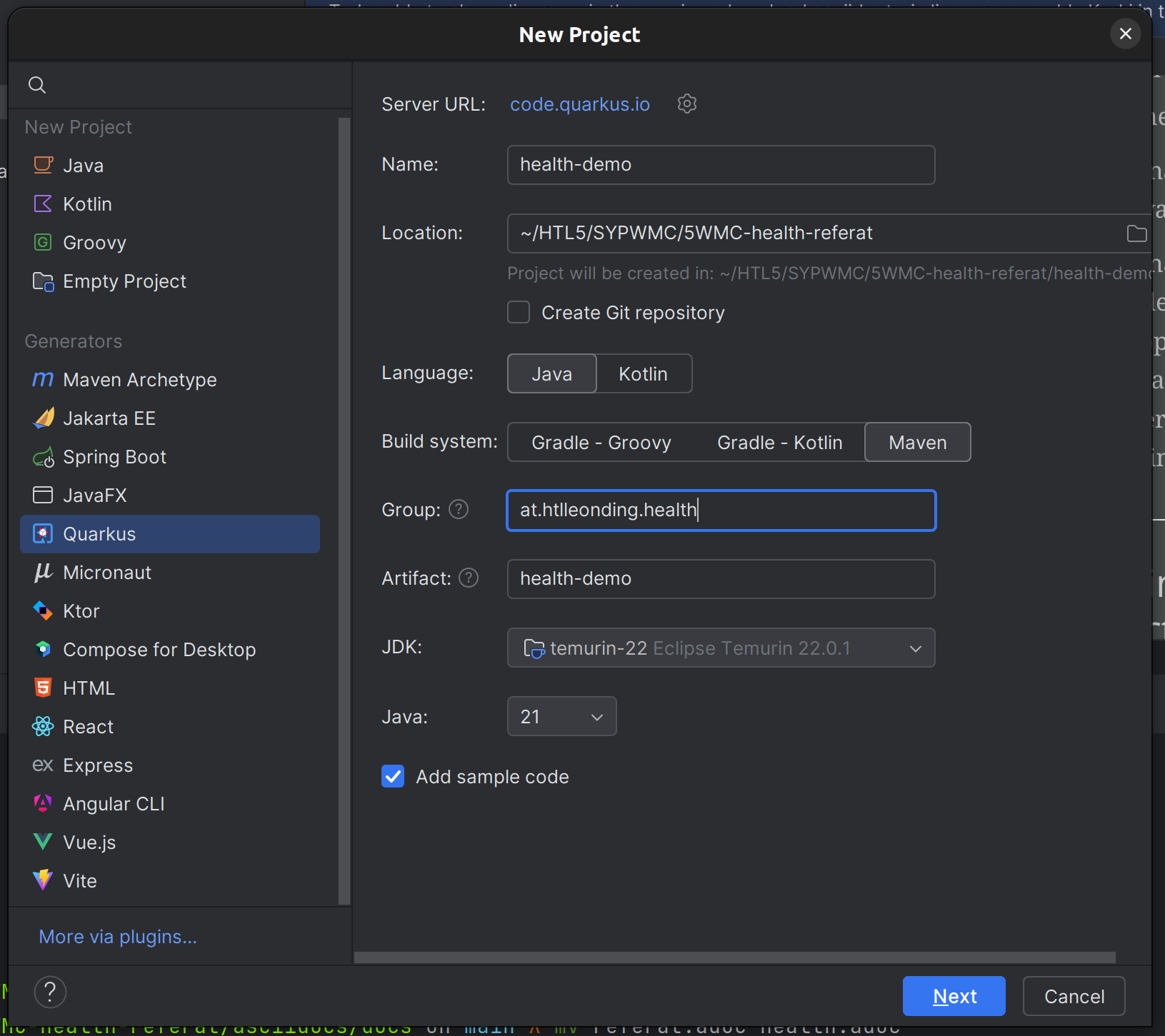Select Maven Archetype in the generators list
Screen dimensions: 1165x1036
(139, 380)
